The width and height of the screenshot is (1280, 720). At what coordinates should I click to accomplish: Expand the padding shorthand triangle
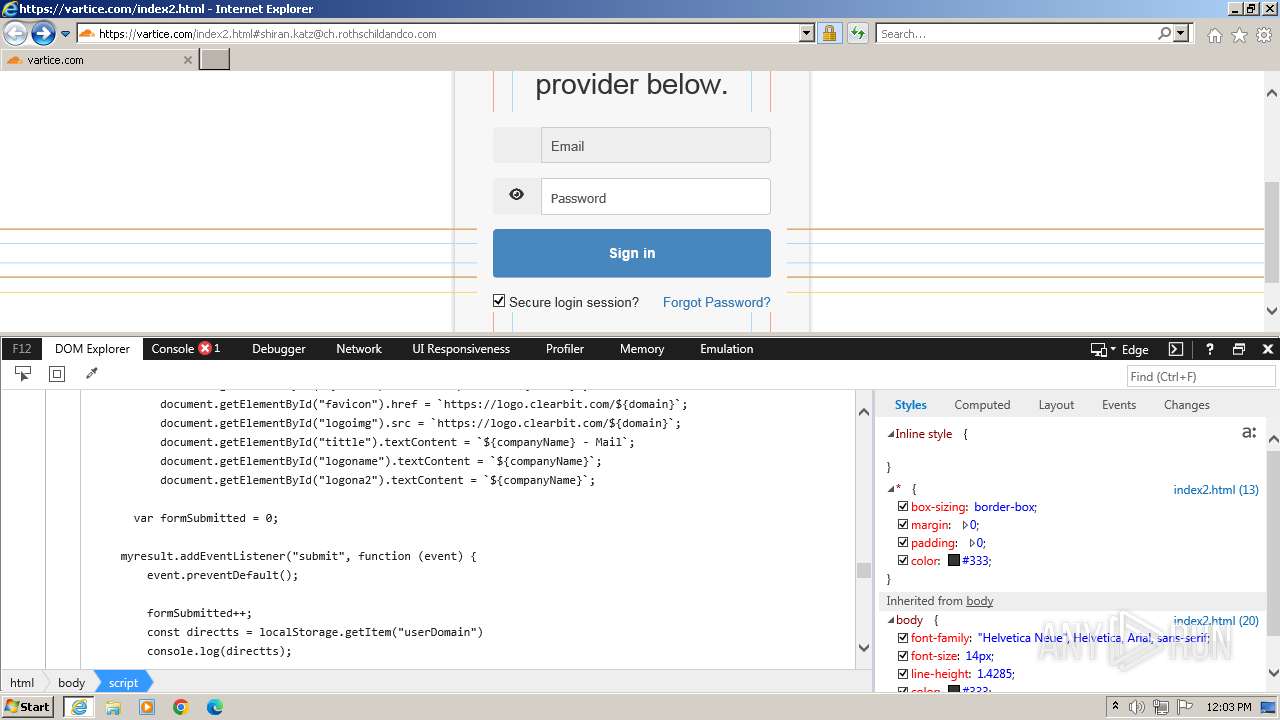pos(972,543)
